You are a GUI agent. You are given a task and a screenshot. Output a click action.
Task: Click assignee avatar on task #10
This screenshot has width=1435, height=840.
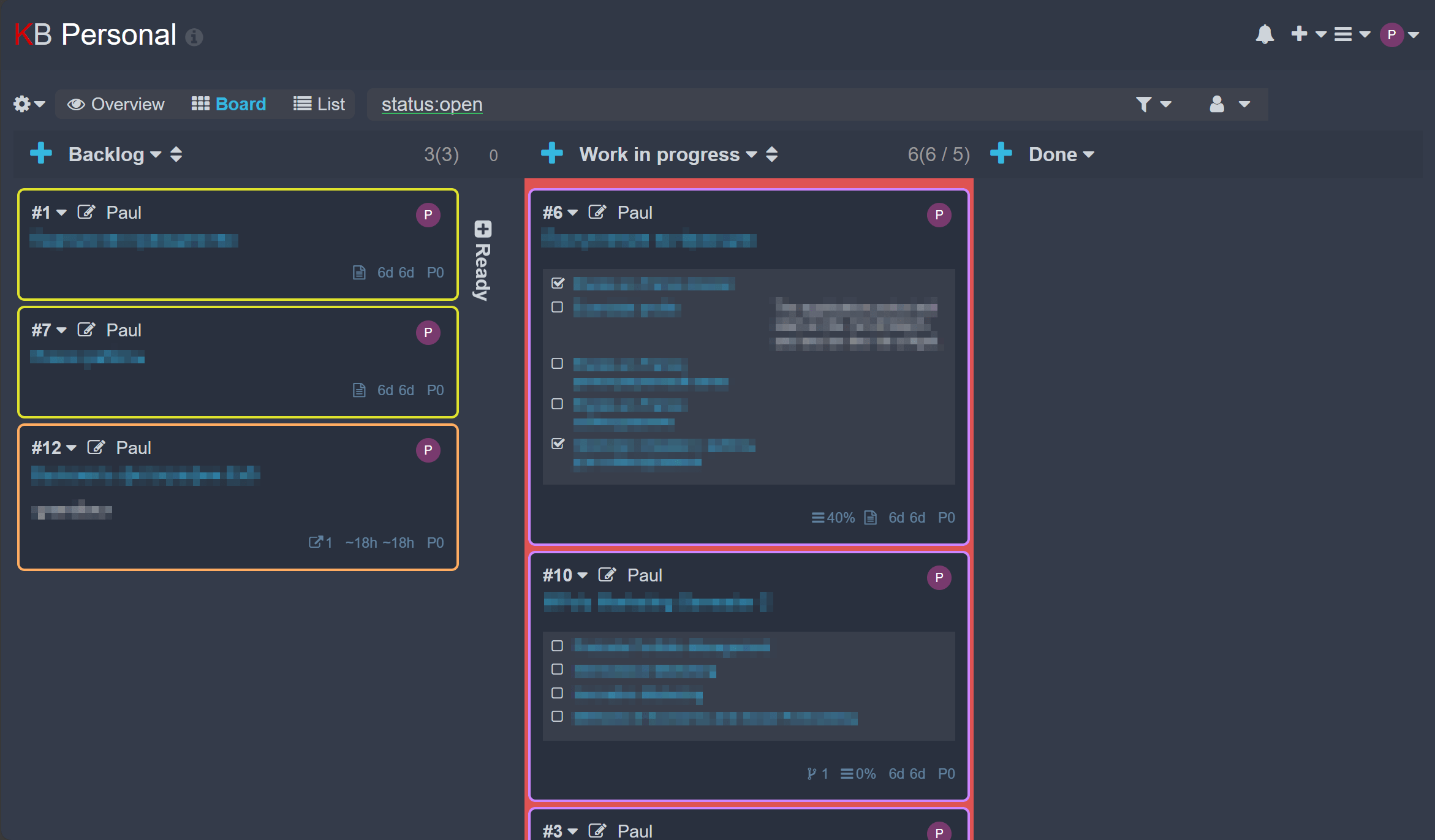pyautogui.click(x=939, y=578)
